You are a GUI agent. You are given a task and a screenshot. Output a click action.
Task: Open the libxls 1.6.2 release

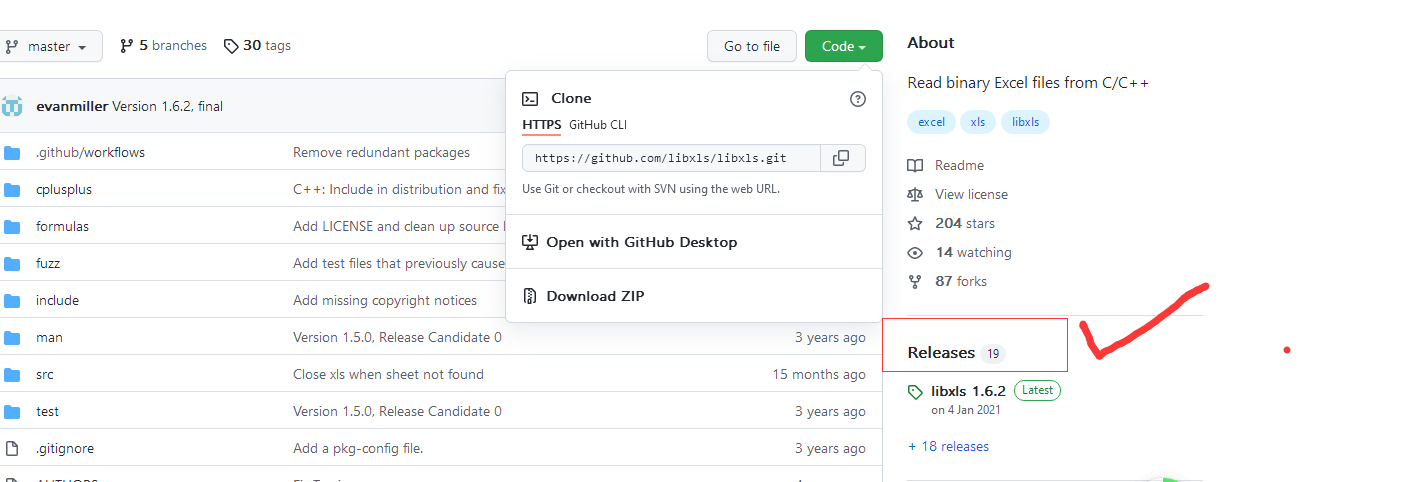(968, 391)
